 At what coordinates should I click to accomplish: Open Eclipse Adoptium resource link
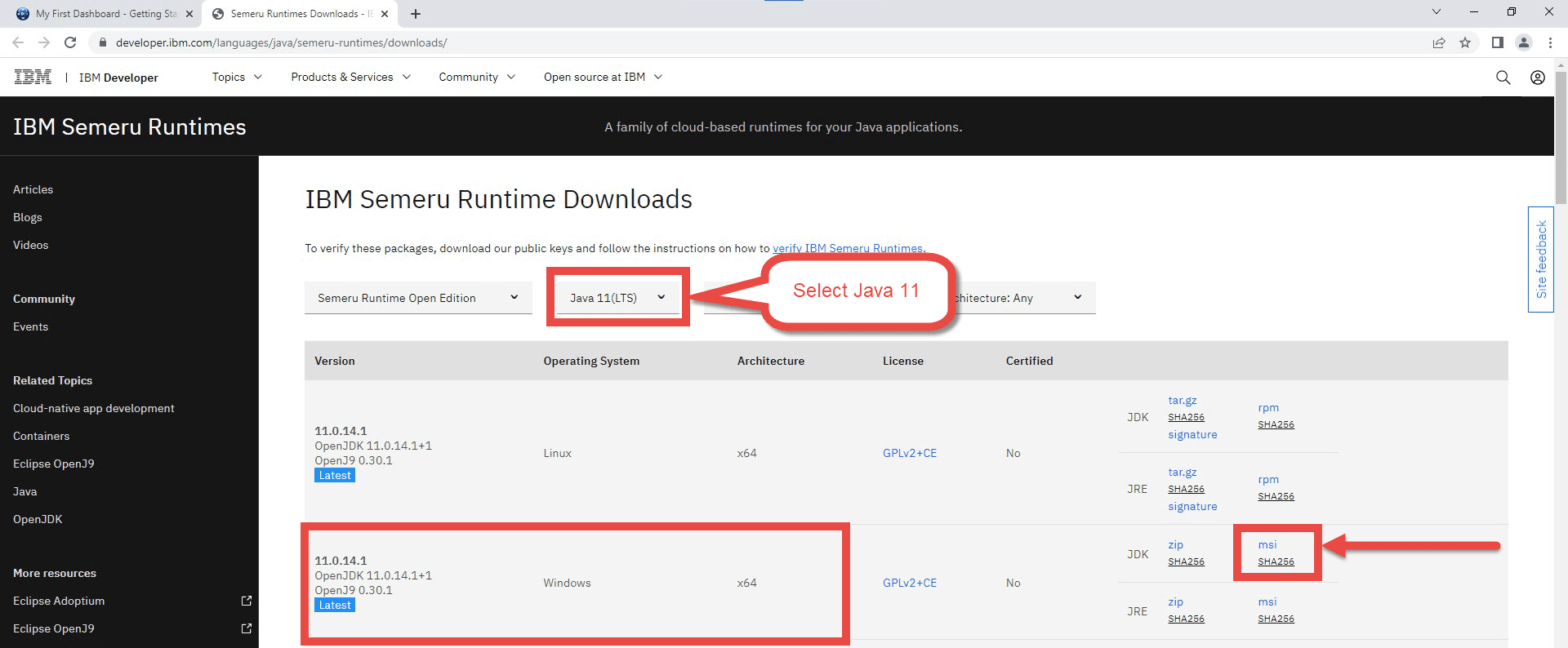click(x=59, y=601)
